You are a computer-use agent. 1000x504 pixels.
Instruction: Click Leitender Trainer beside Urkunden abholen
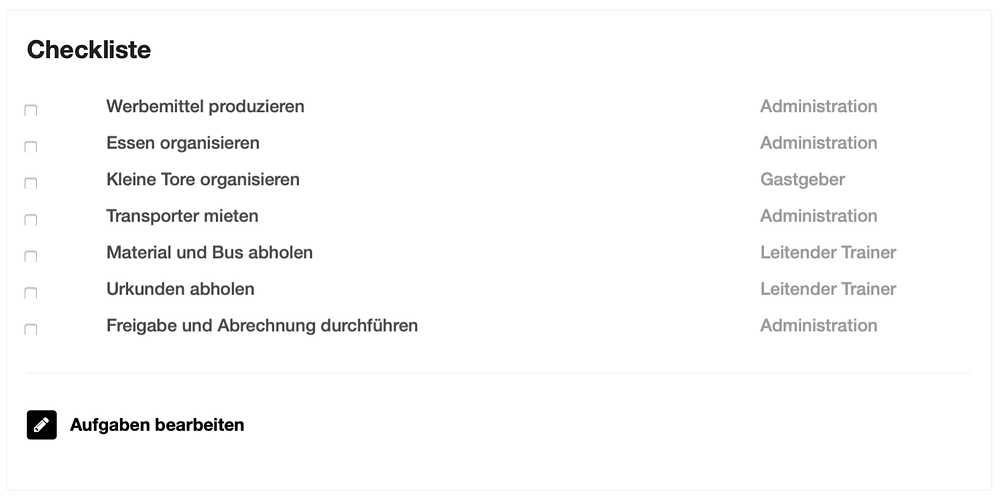(828, 289)
